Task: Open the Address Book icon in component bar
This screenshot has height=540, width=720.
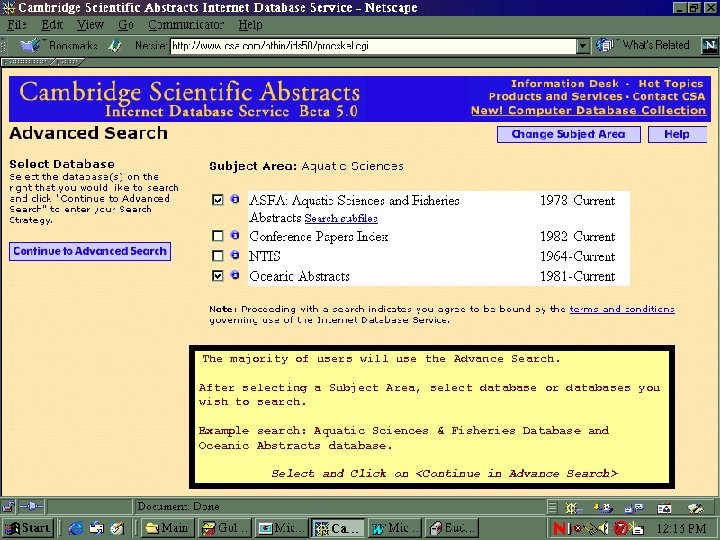Action: click(664, 507)
